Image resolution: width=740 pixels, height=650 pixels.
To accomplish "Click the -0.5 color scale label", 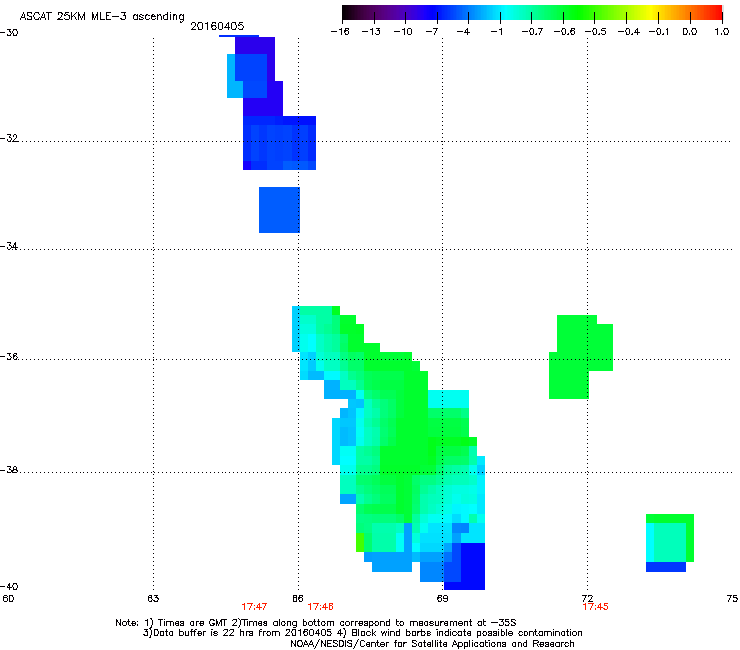I will pyautogui.click(x=596, y=32).
